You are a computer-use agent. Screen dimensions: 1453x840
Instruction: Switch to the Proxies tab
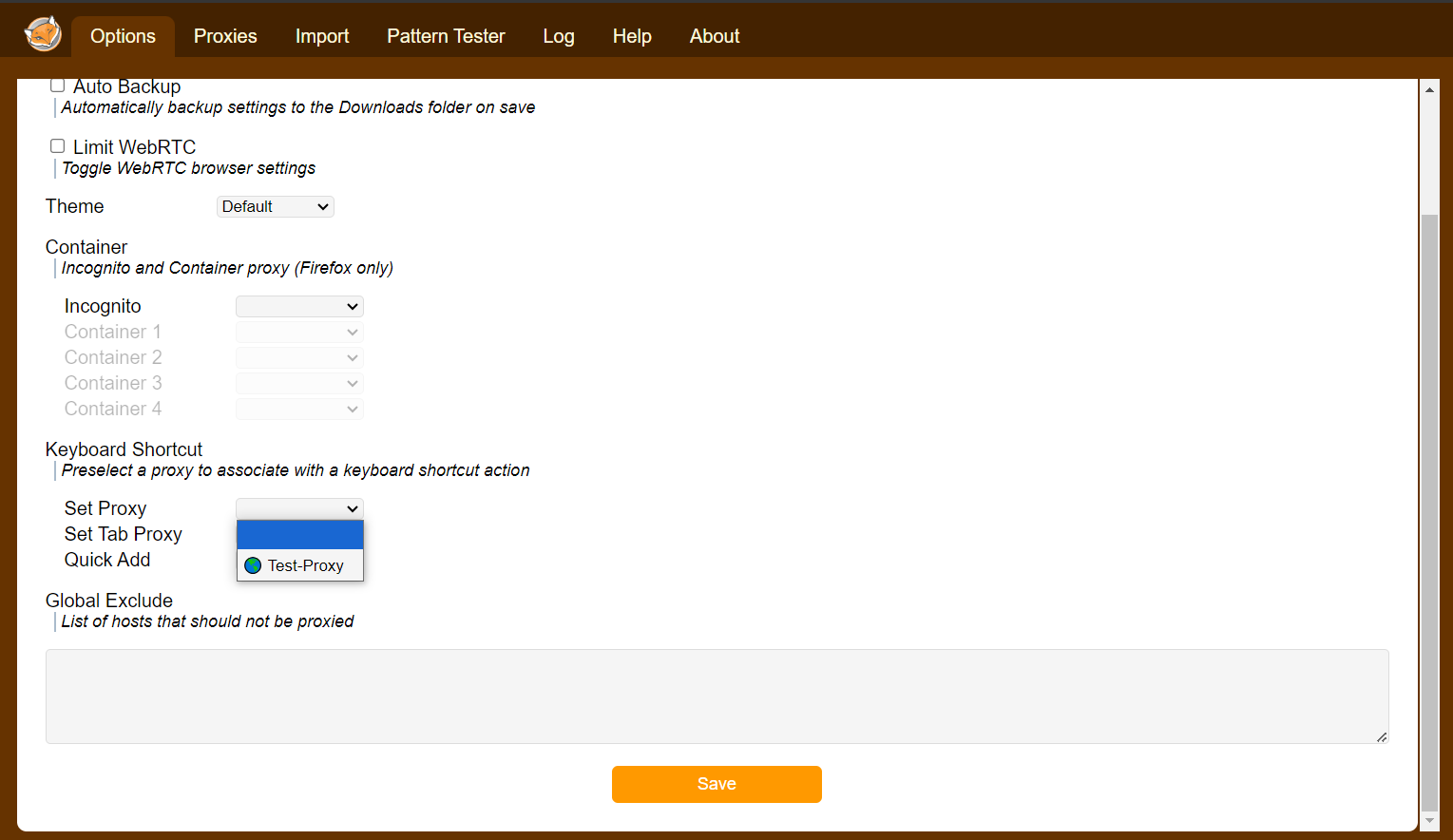click(x=225, y=36)
